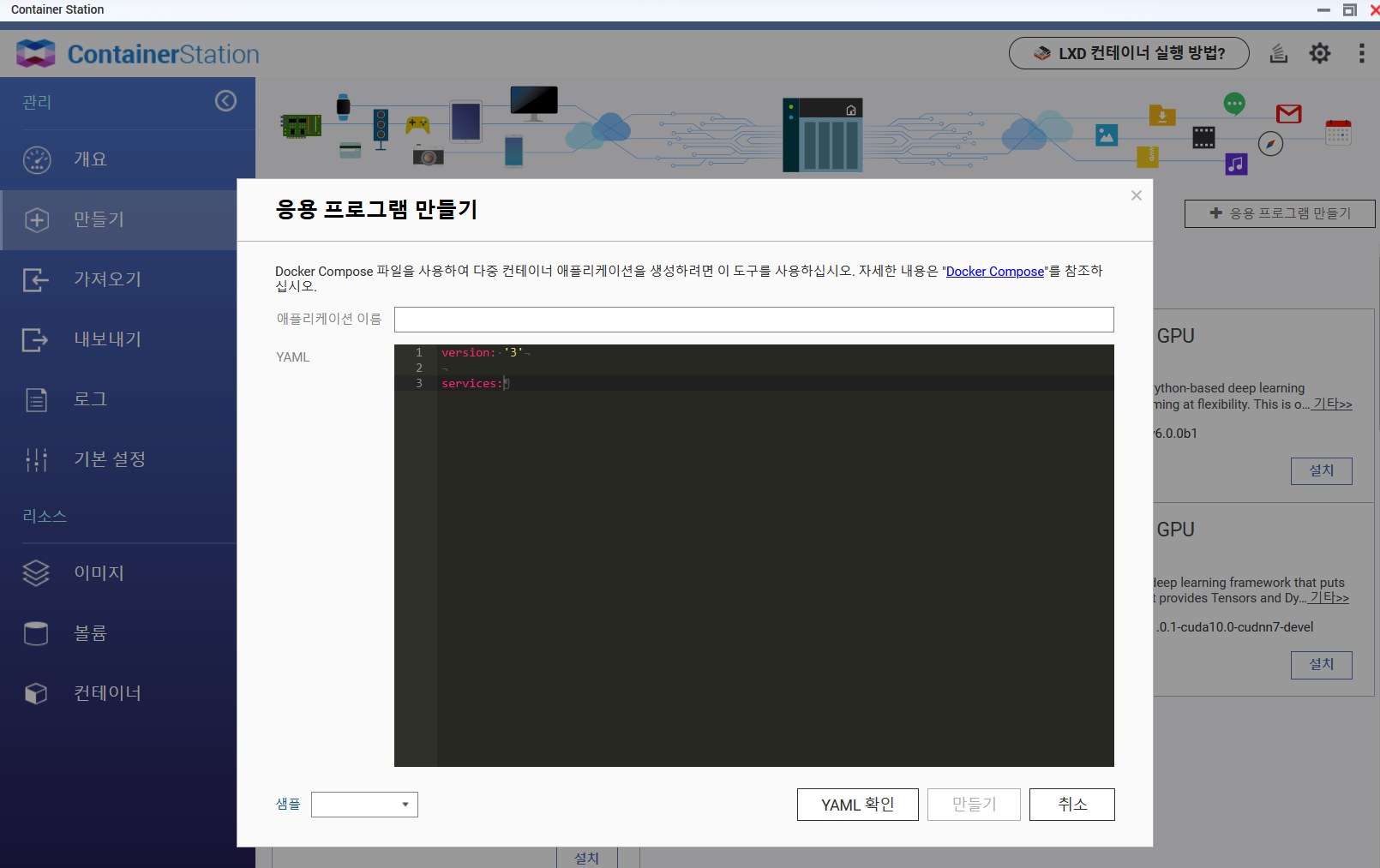Open the 로그 document icon
The height and width of the screenshot is (868, 1380).
(37, 399)
